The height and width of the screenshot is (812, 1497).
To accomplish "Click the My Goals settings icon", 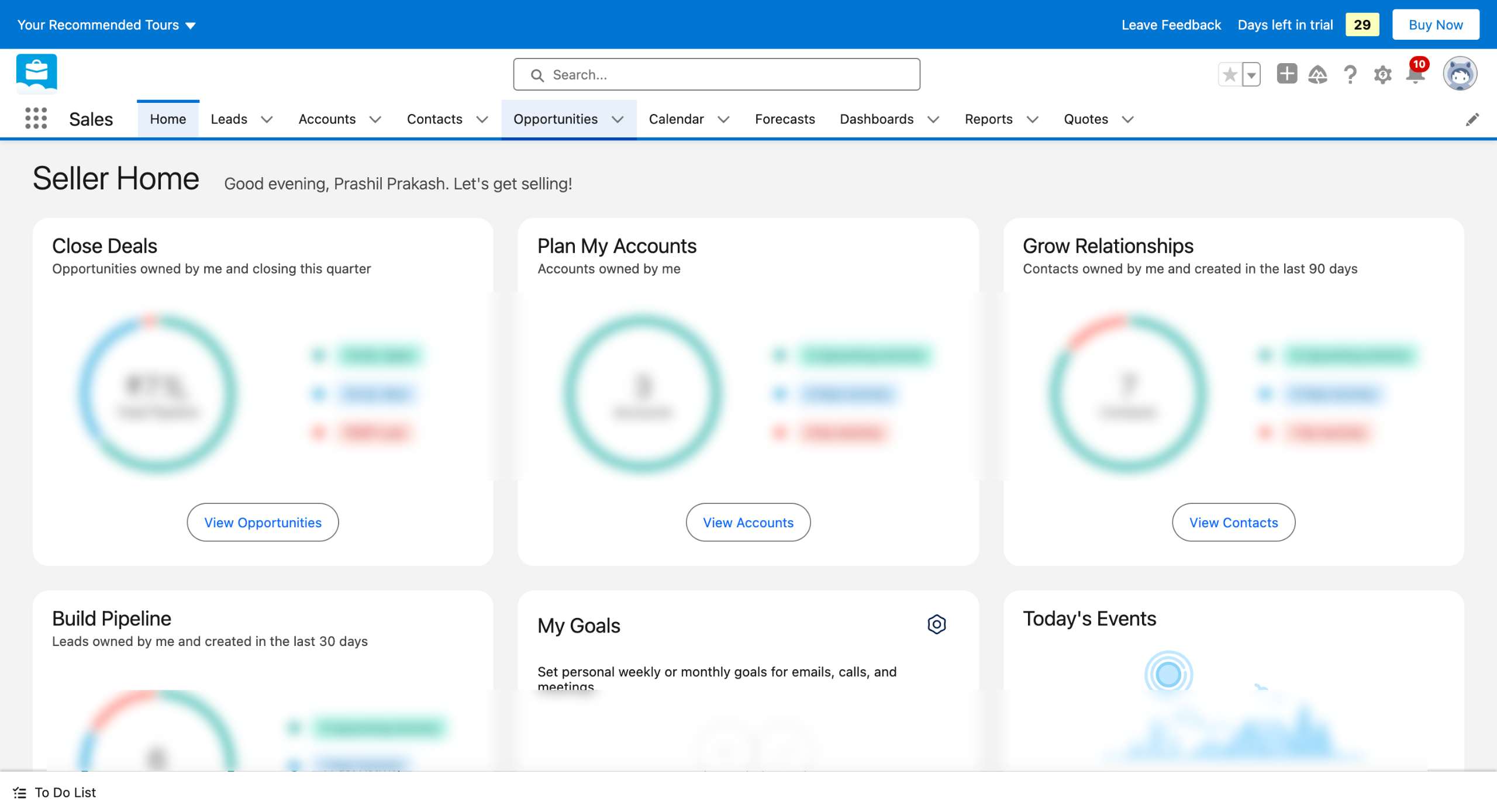I will click(936, 624).
